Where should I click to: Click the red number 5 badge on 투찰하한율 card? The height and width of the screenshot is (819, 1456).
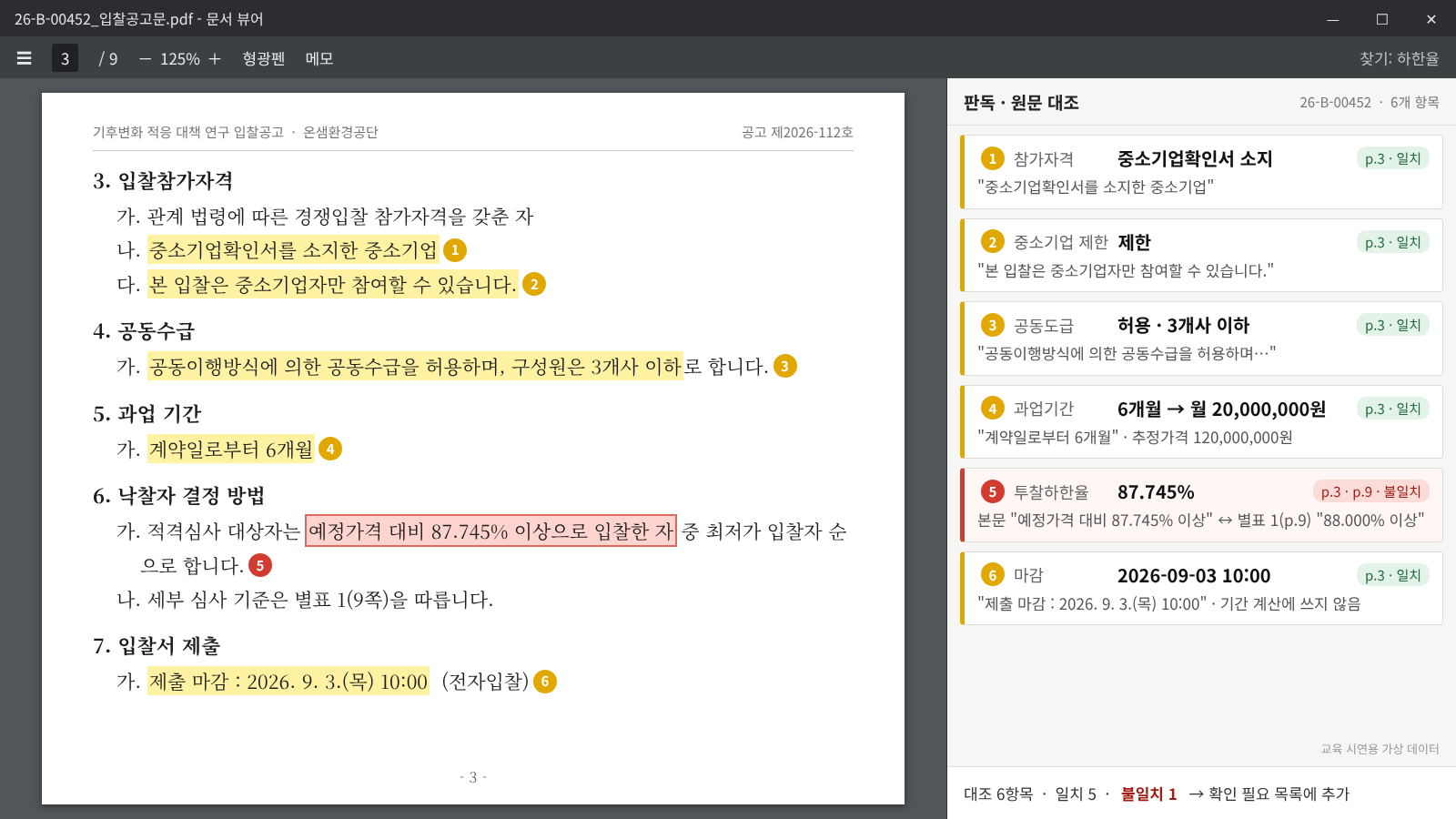click(992, 491)
